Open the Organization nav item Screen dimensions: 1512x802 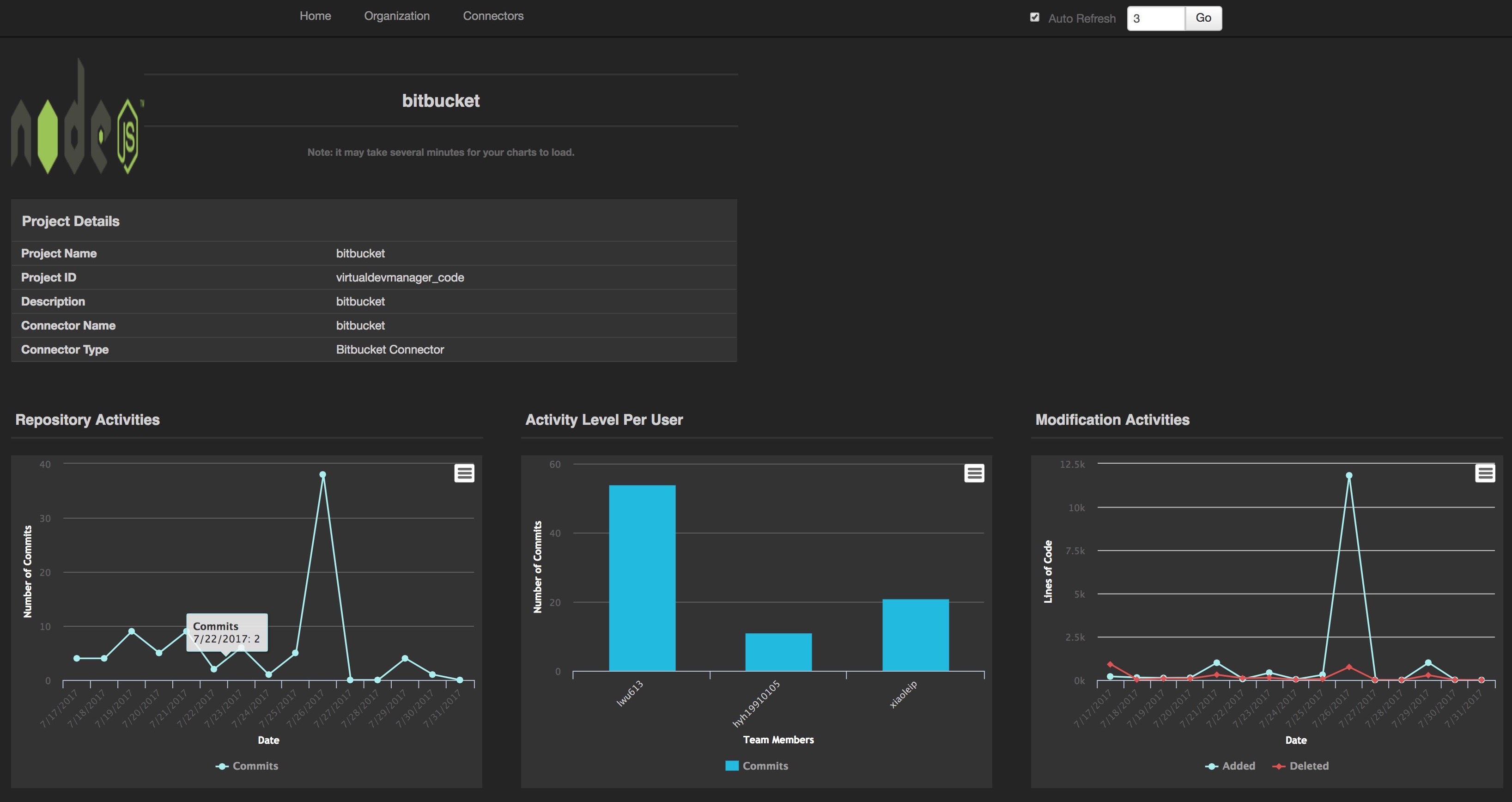coord(397,16)
